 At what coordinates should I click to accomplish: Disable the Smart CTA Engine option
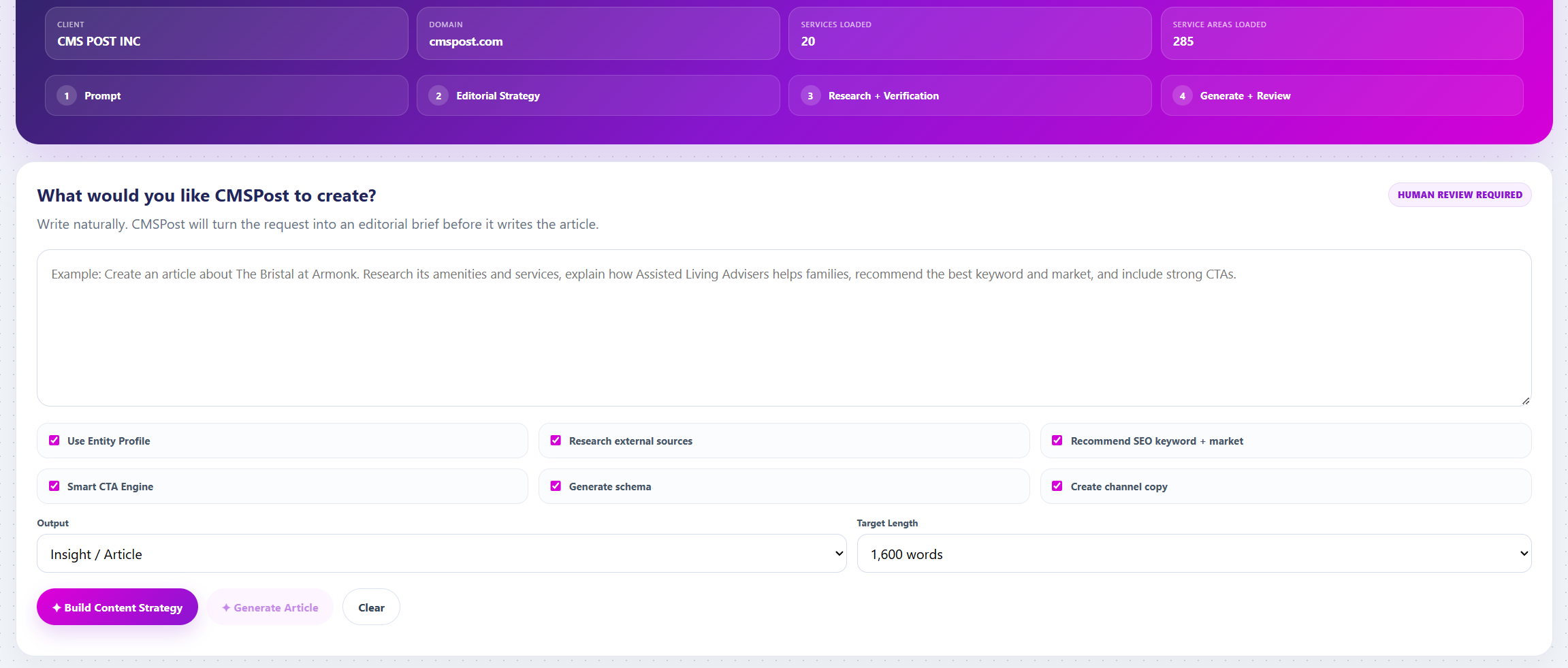tap(54, 486)
